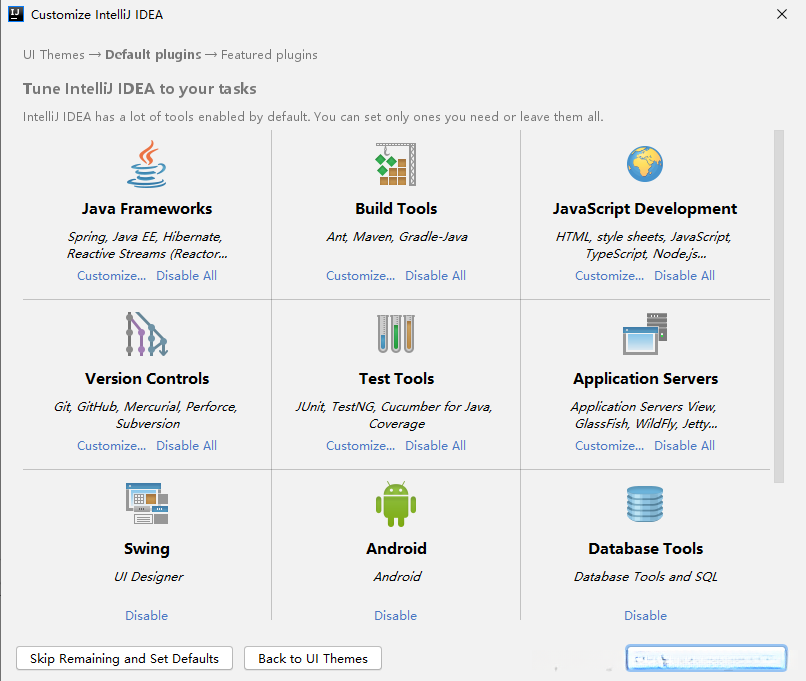Click the Swing UI designer icon
806x681 pixels.
(147, 504)
